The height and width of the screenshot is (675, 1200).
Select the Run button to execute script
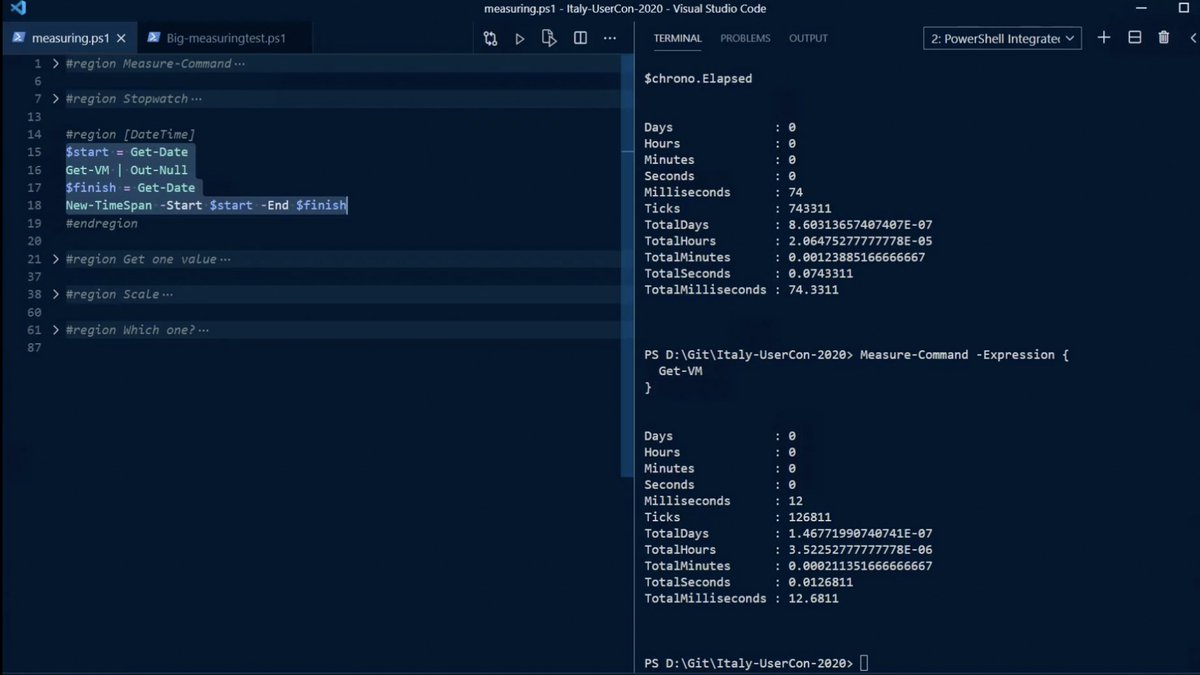click(520, 38)
